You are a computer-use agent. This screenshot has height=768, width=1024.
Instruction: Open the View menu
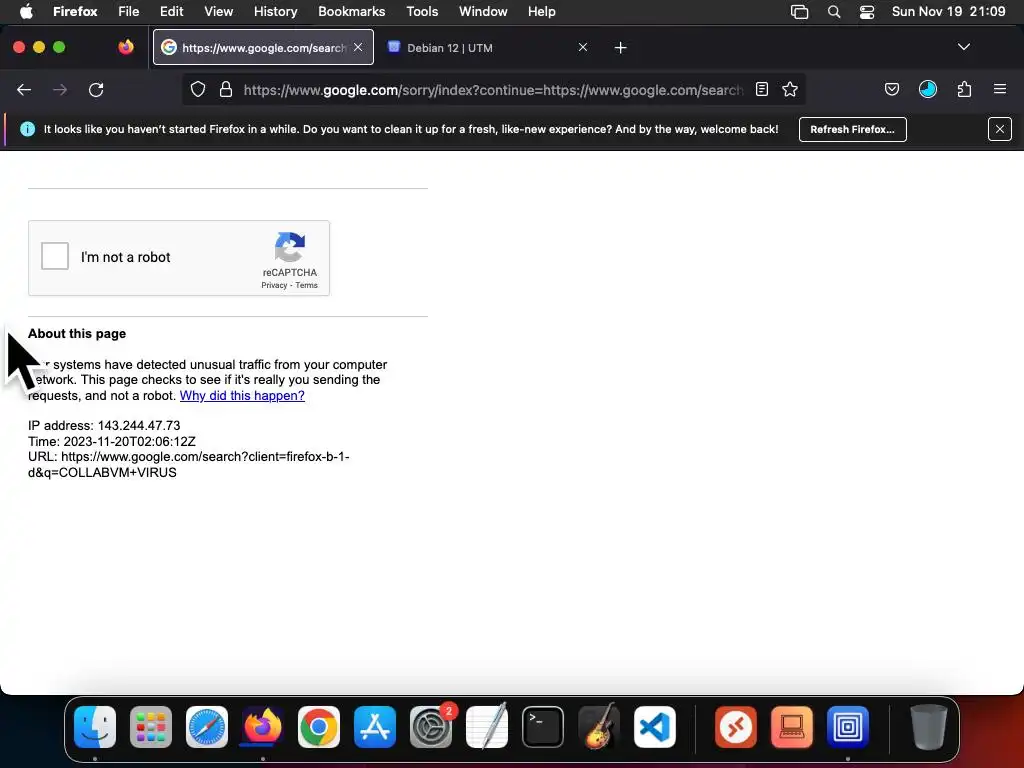click(x=218, y=12)
